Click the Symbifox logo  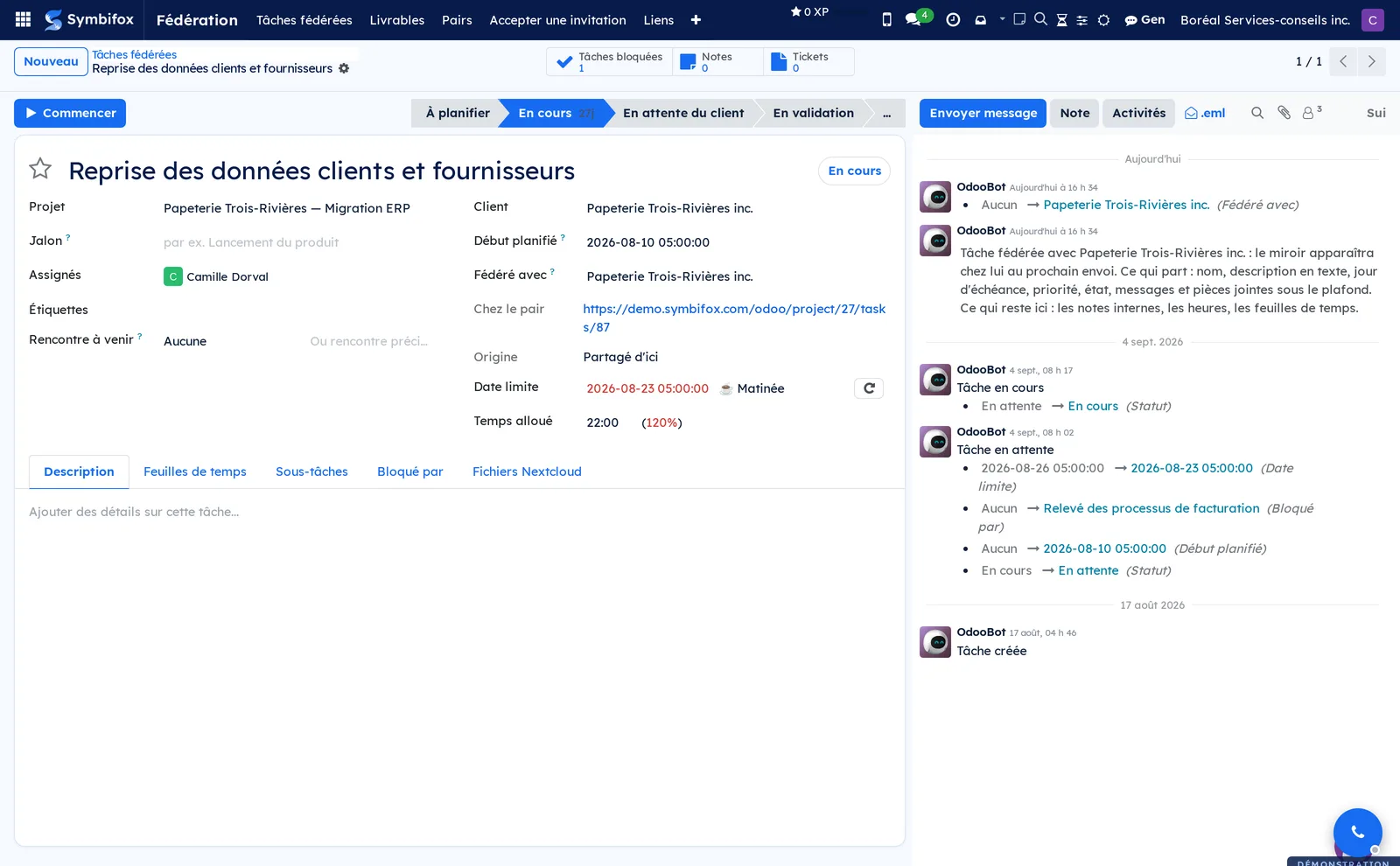click(89, 19)
